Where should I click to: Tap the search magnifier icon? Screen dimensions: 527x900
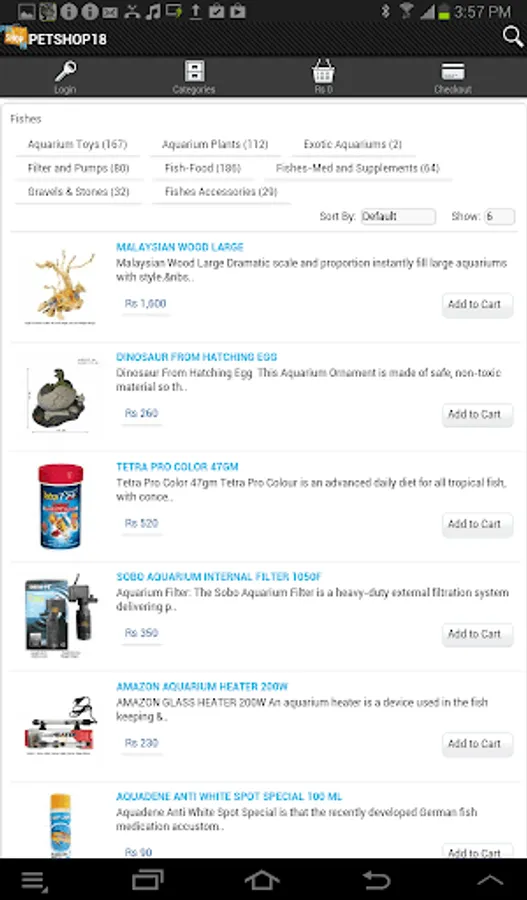[x=513, y=37]
